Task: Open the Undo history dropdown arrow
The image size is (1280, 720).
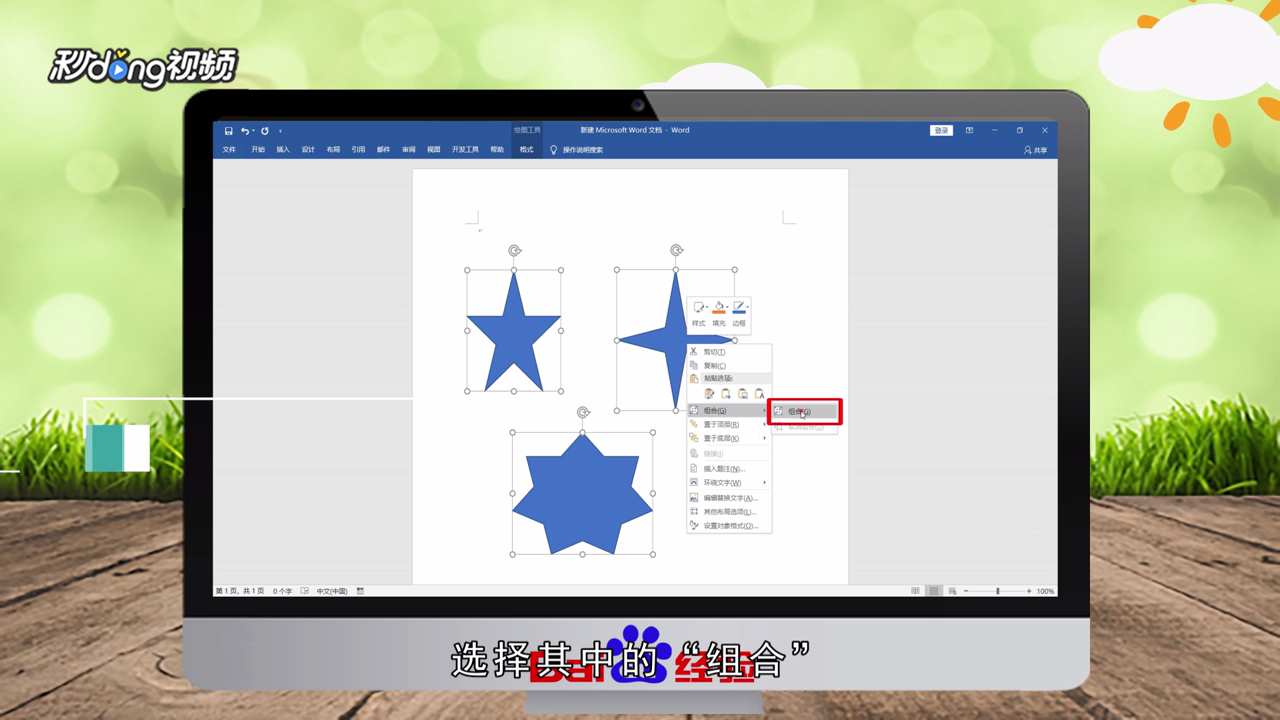Action: click(x=253, y=130)
